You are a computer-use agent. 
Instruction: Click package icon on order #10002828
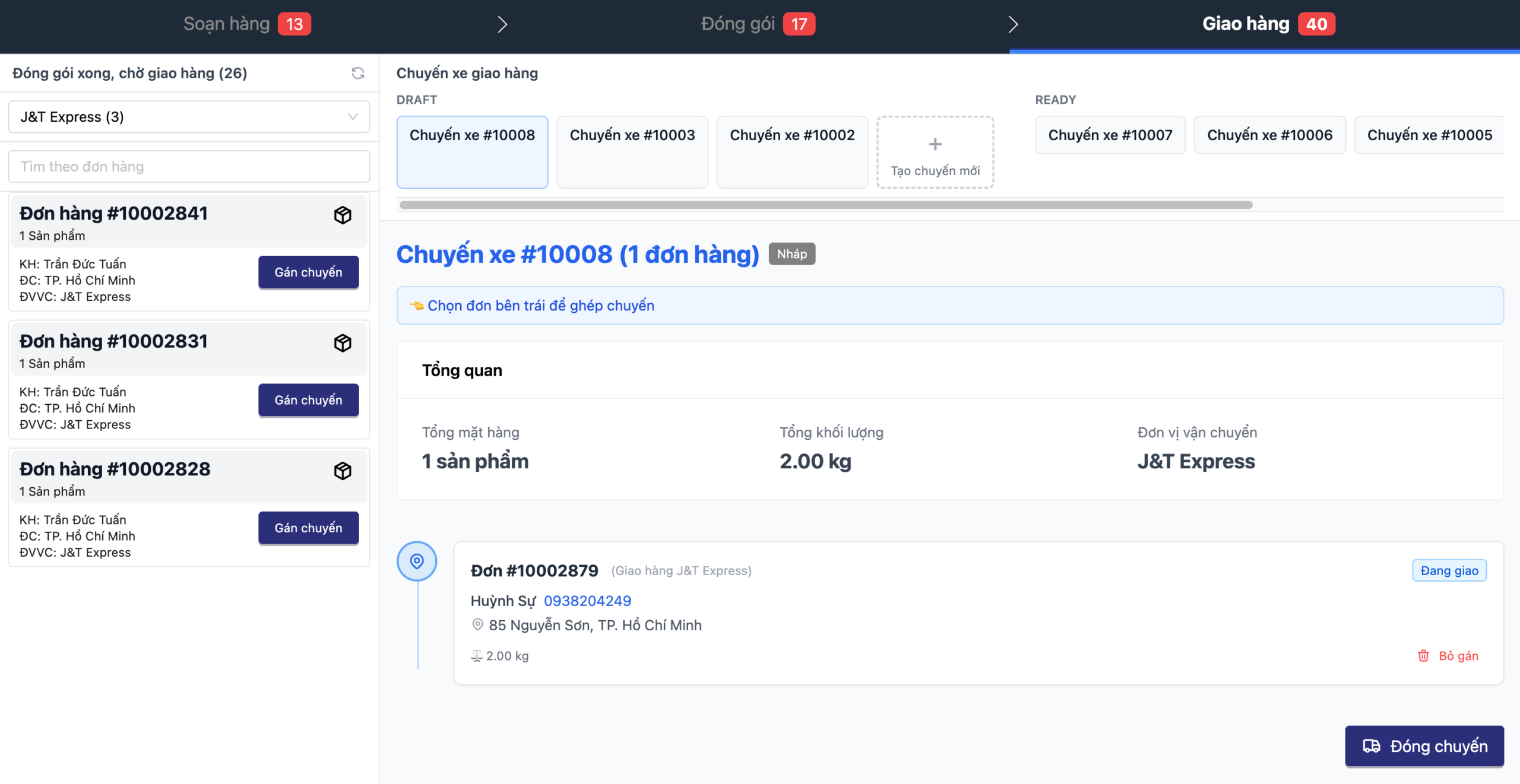pos(343,471)
